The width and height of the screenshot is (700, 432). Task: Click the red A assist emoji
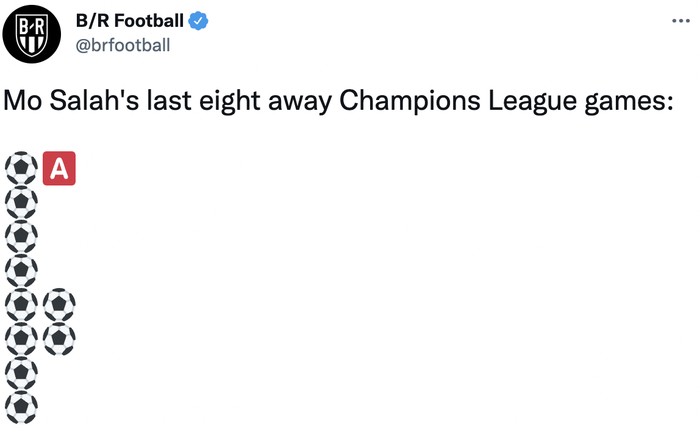(59, 169)
